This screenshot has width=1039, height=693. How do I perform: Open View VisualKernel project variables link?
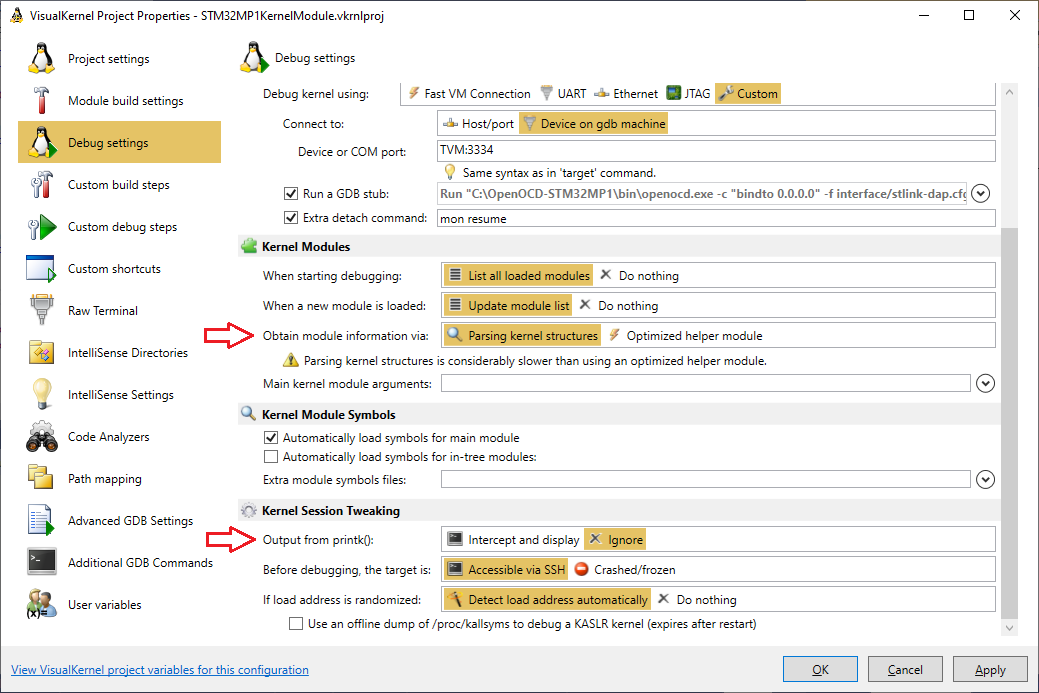160,670
